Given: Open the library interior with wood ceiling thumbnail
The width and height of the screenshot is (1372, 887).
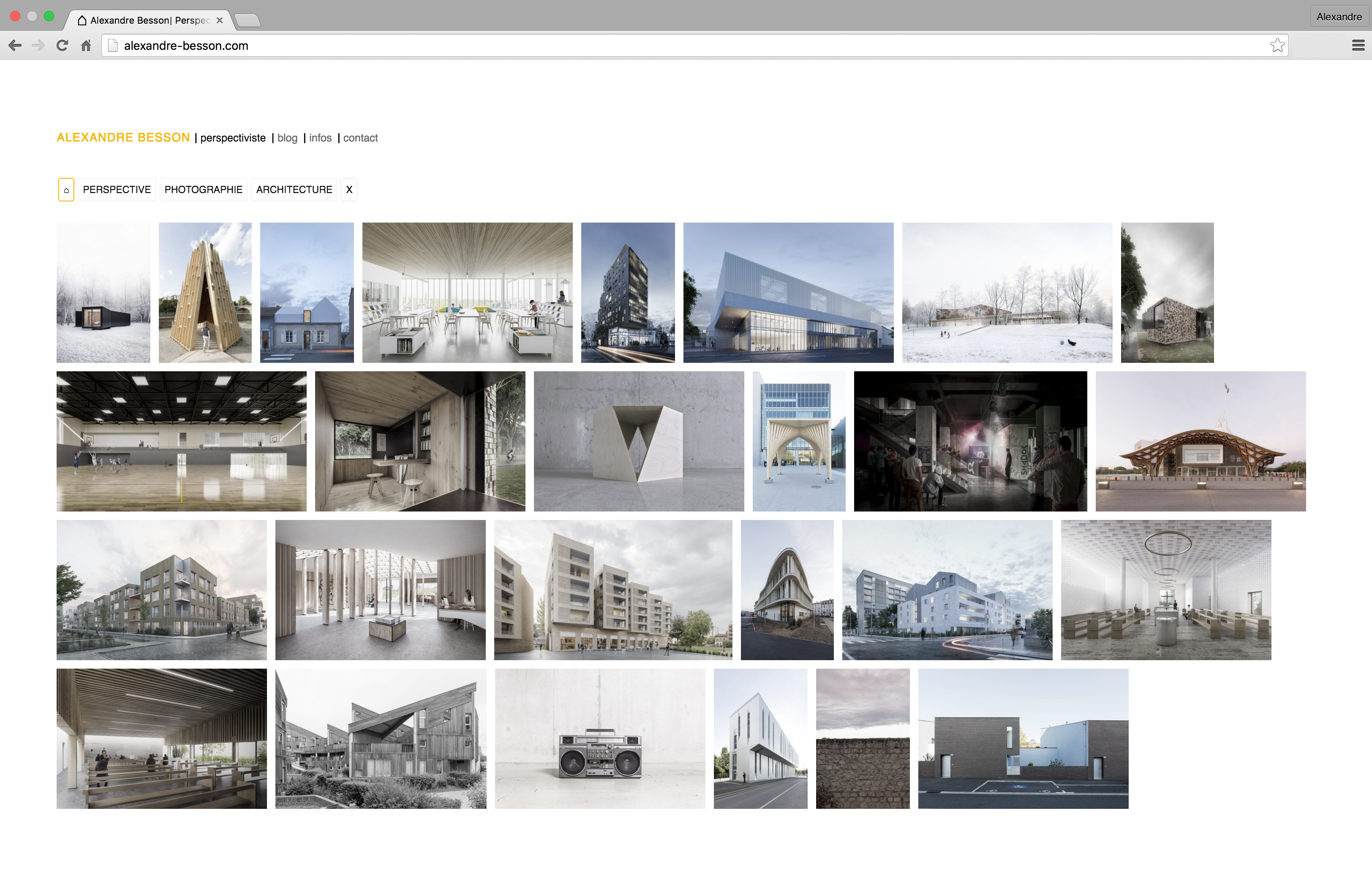Looking at the screenshot, I should [468, 293].
